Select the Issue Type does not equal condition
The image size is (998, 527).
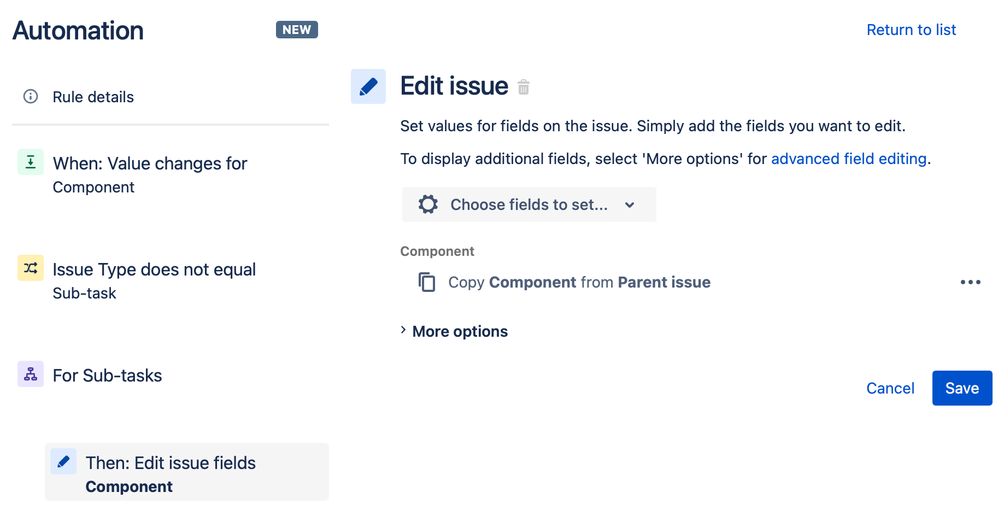(x=154, y=280)
